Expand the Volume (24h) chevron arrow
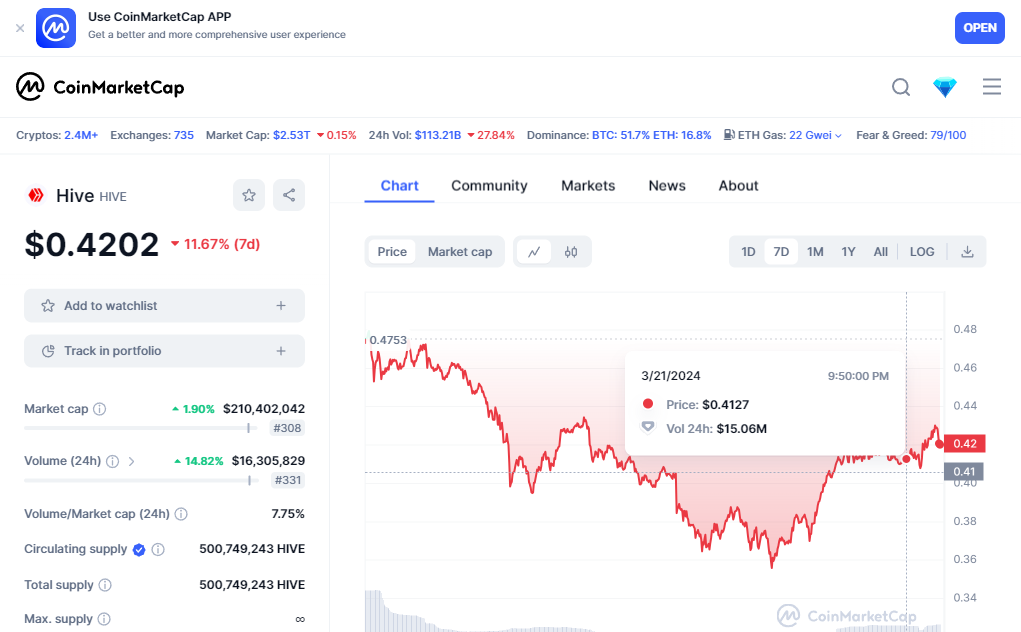Screen dimensions: 1021x632 132,461
